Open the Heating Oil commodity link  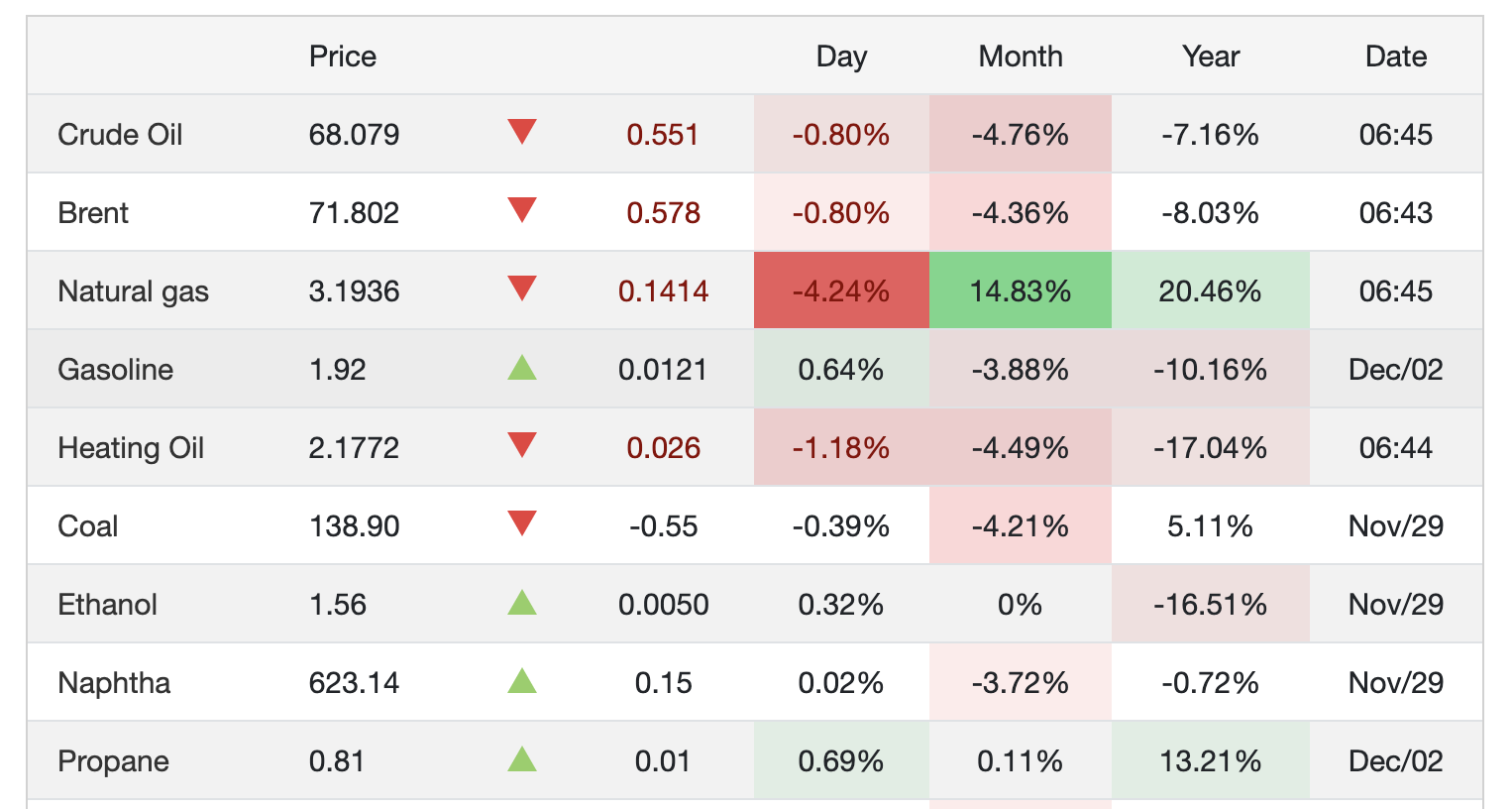pyautogui.click(x=131, y=447)
